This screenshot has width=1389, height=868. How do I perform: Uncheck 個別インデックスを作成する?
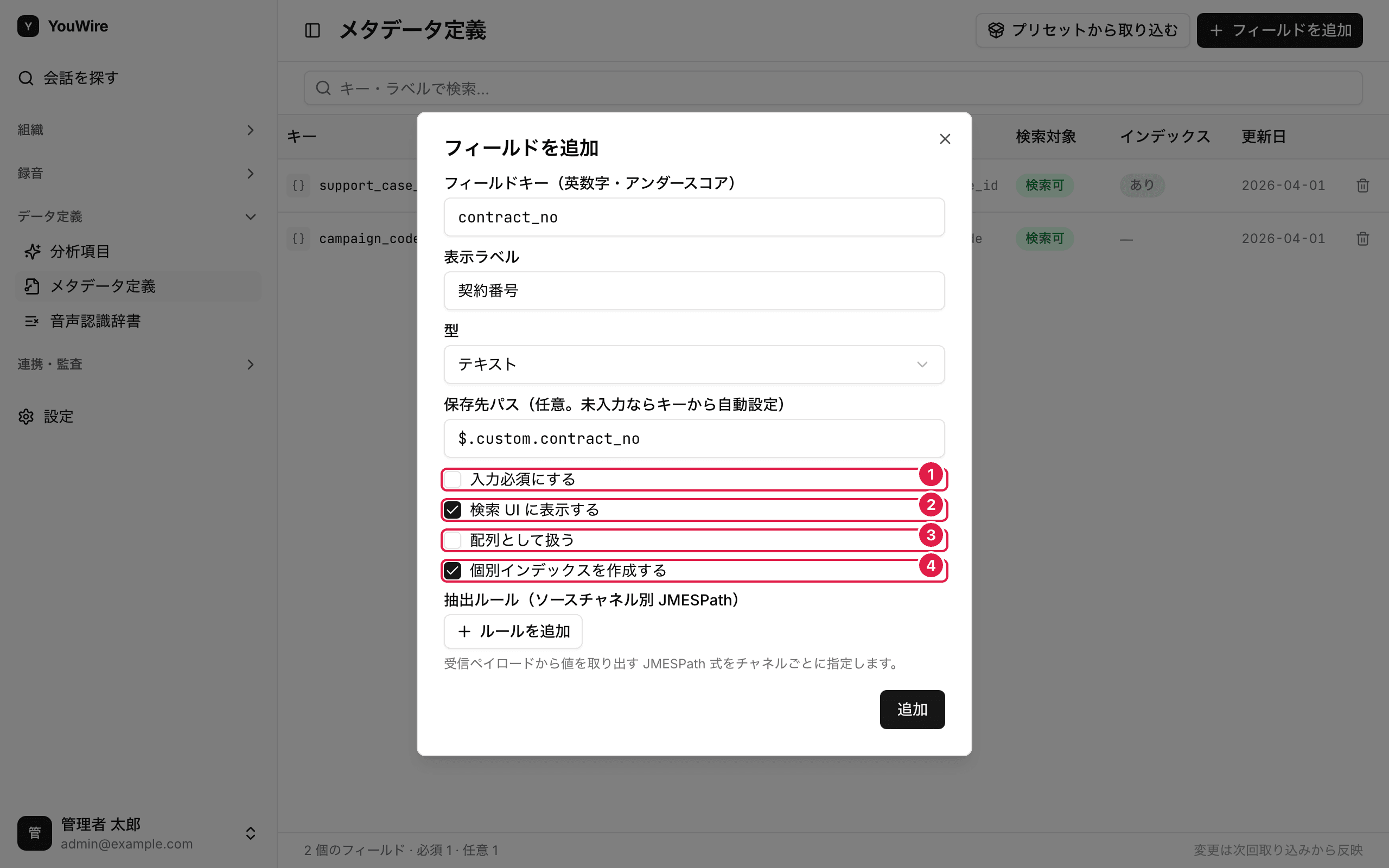[453, 571]
